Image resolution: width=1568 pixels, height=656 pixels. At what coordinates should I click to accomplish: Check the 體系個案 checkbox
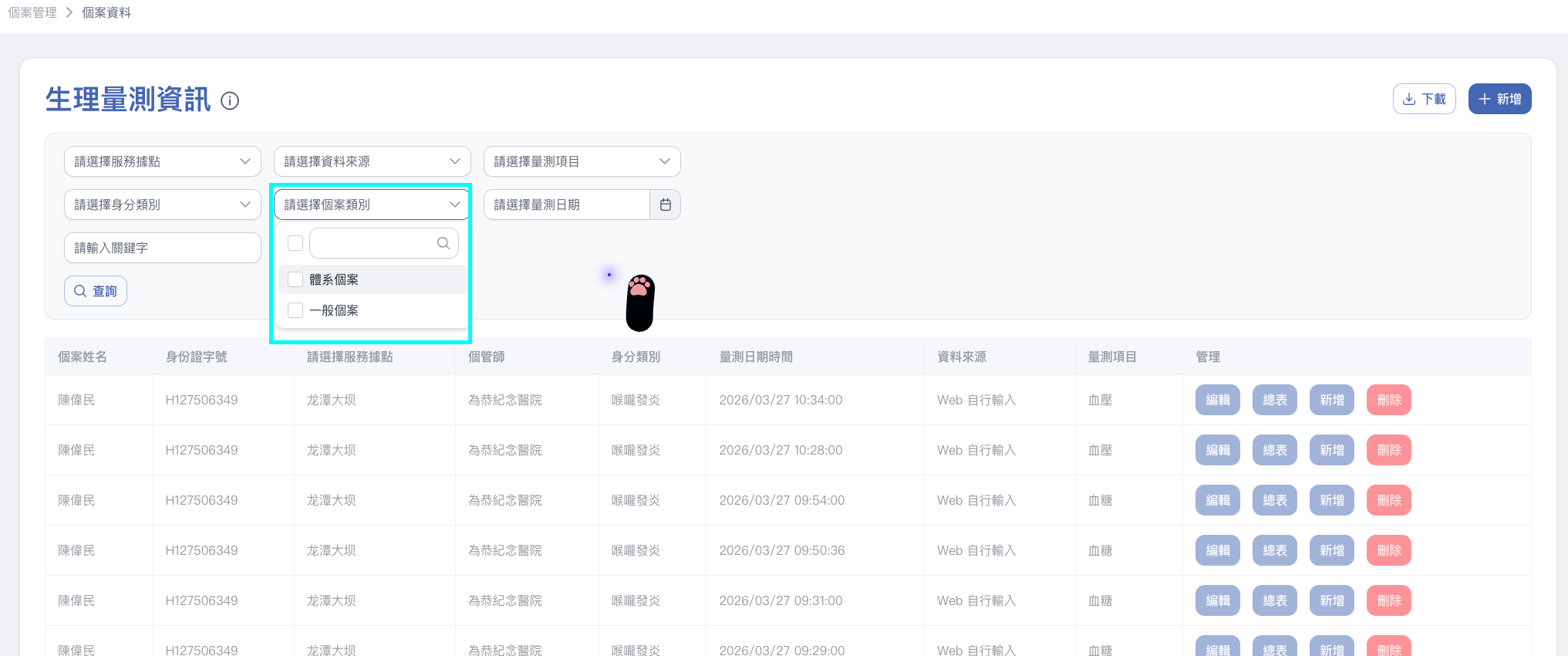[x=295, y=279]
